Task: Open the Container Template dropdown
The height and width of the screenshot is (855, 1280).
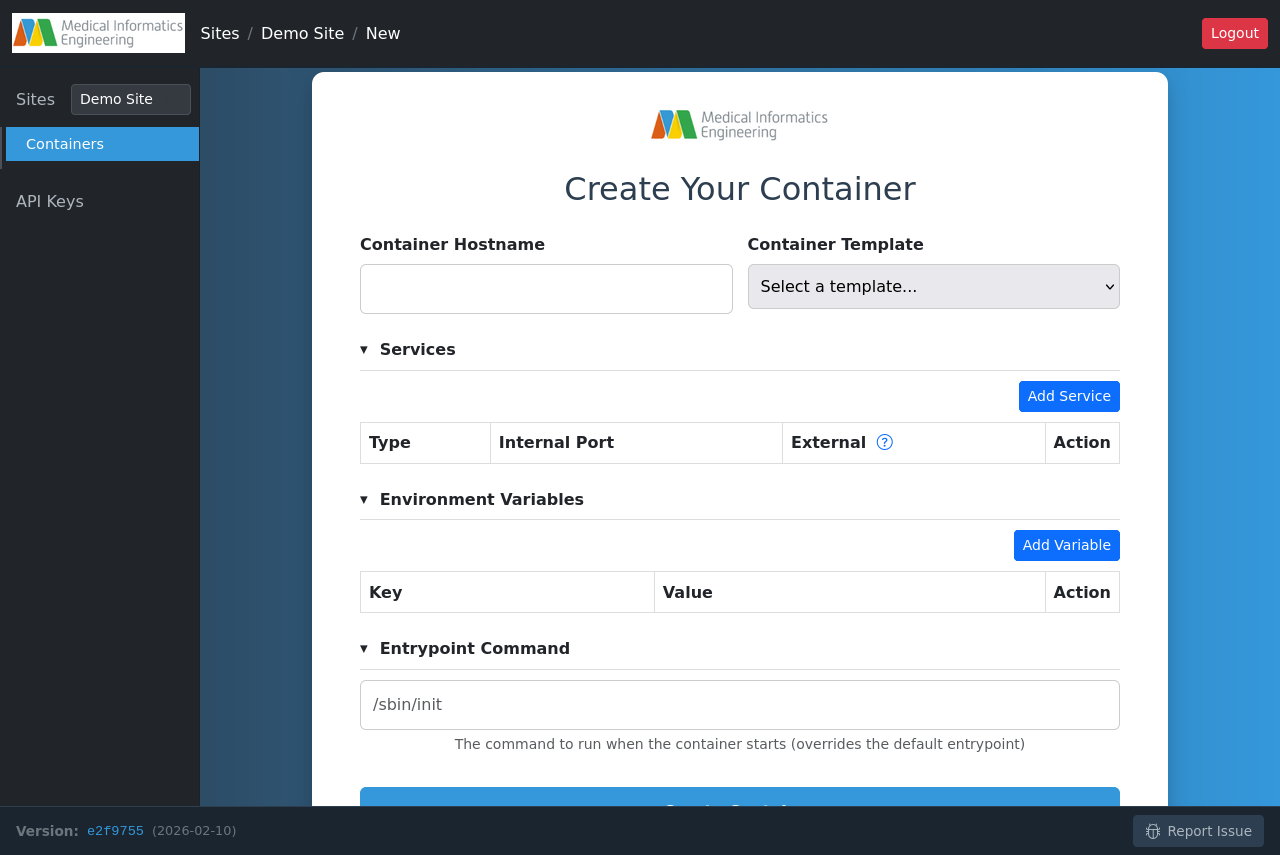Action: 933,287
